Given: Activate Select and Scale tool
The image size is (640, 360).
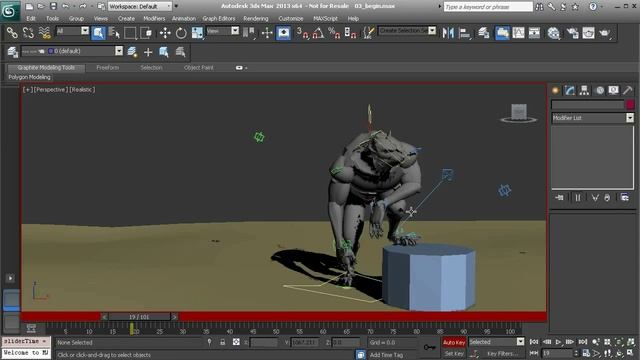Looking at the screenshot, I should 197,33.
